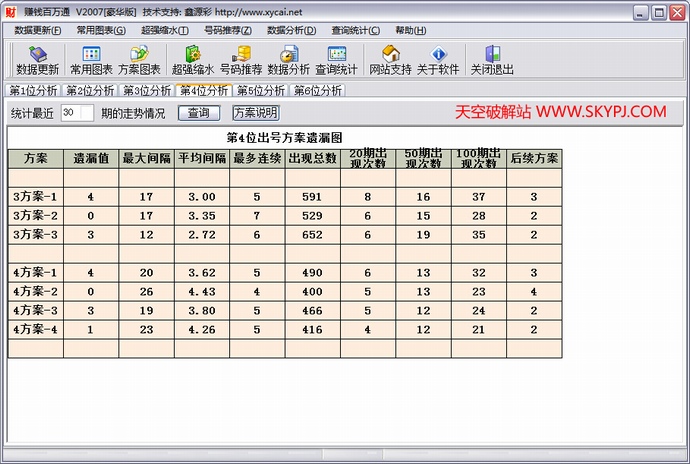Image resolution: width=690 pixels, height=464 pixels.
Task: Switch to the 第1位分析 tab
Action: click(33, 90)
